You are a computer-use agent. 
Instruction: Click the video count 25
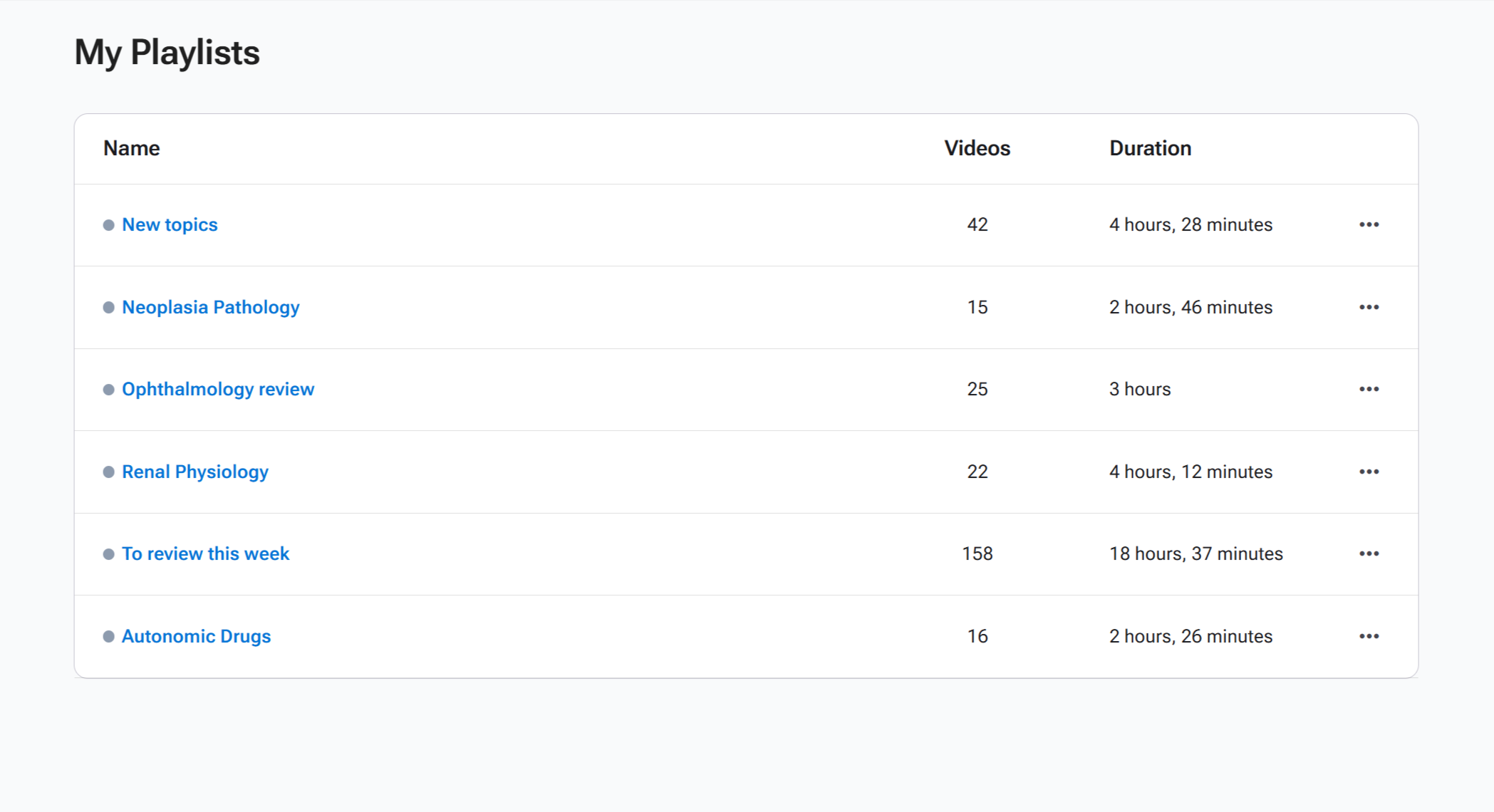pyautogui.click(x=977, y=390)
